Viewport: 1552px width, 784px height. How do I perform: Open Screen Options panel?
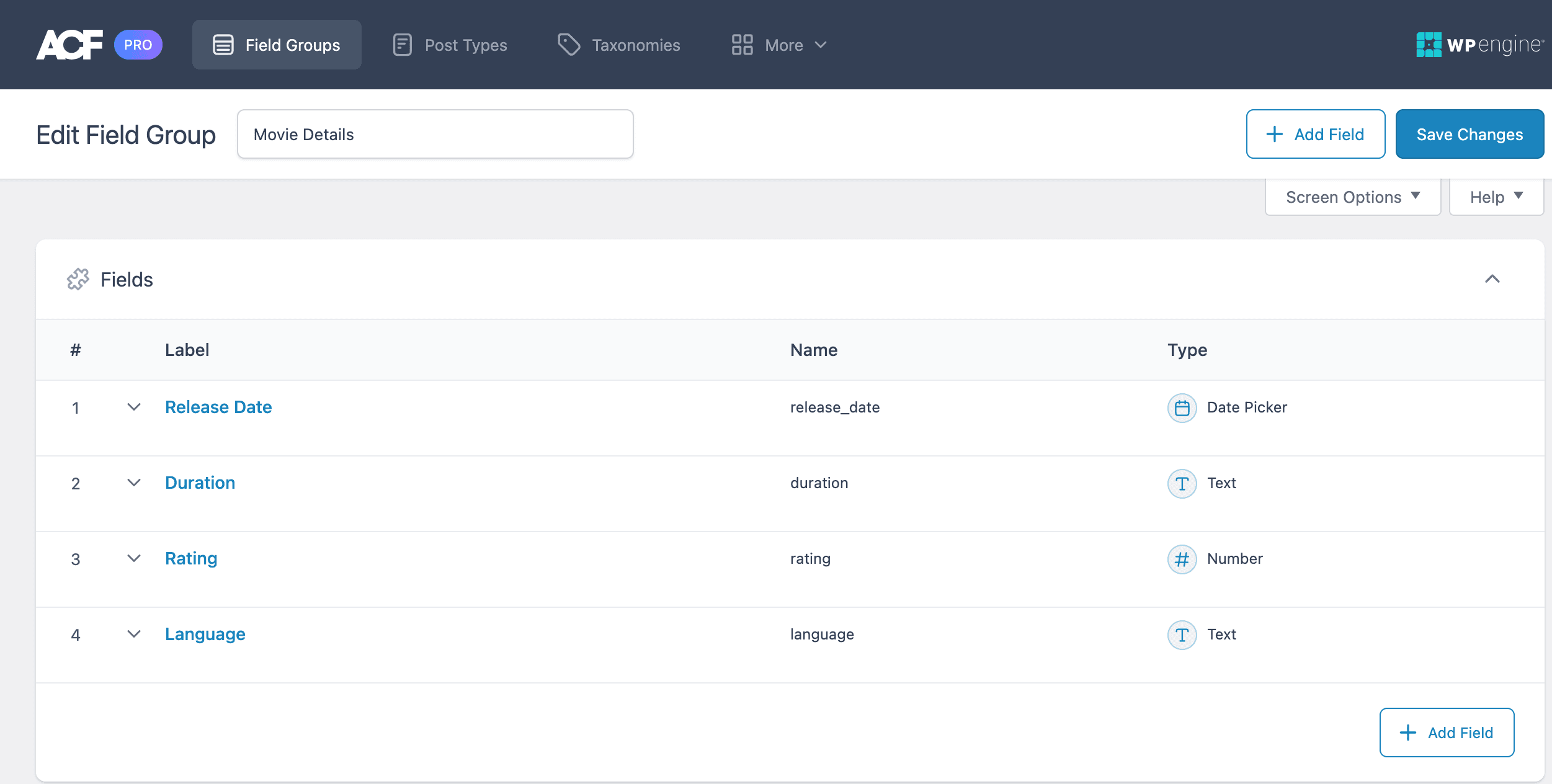pyautogui.click(x=1353, y=198)
